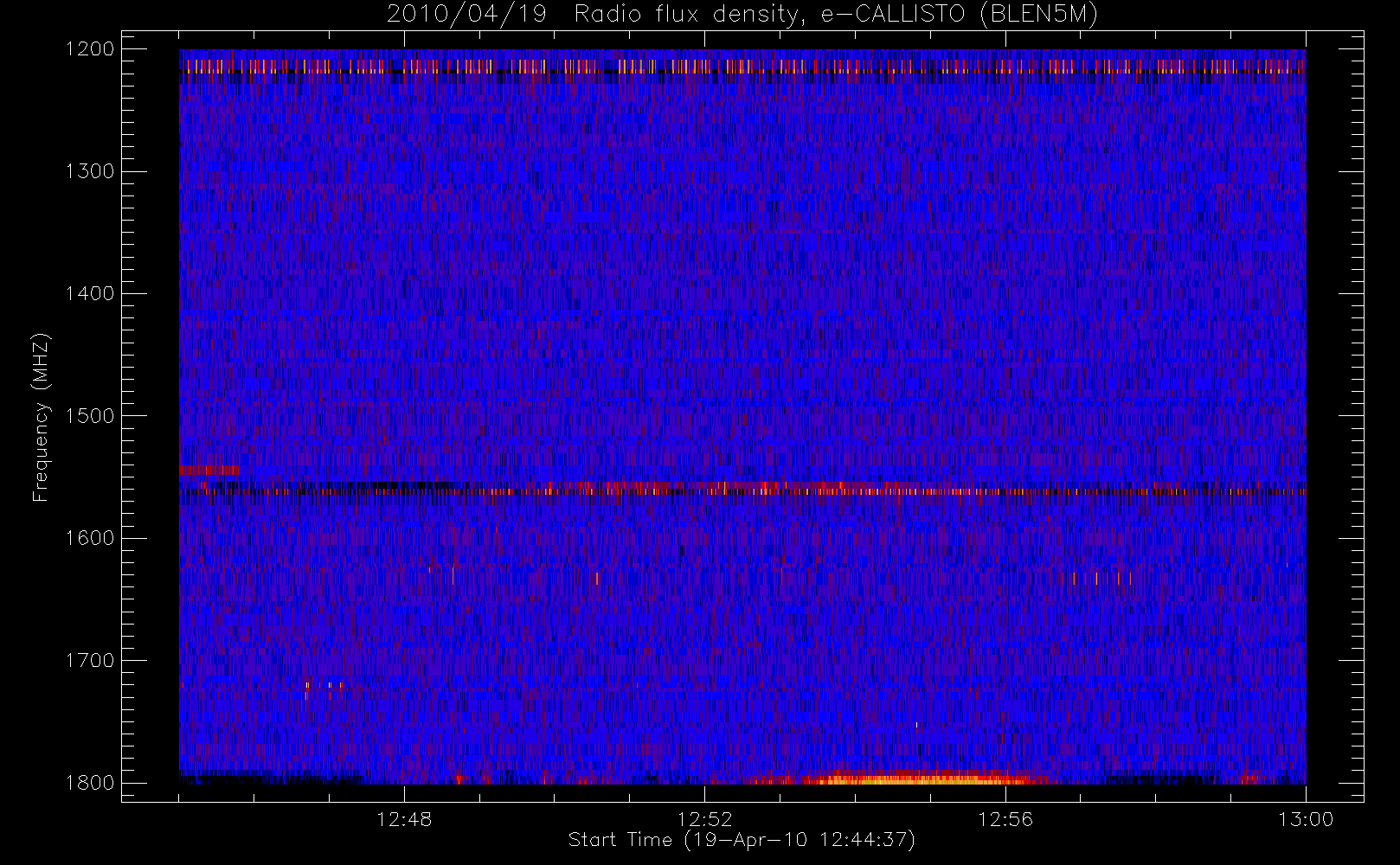Select the 1800 frequency tick label

click(90, 783)
